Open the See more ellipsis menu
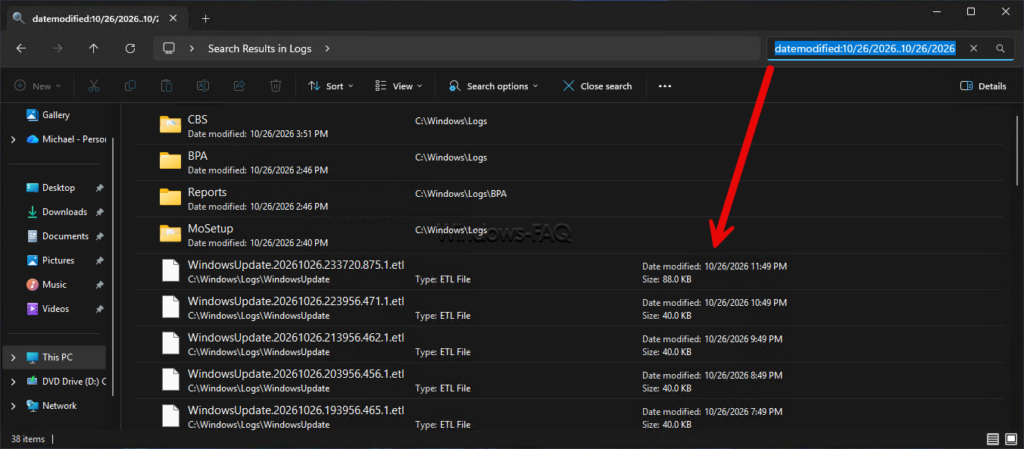This screenshot has width=1024, height=449. [665, 85]
